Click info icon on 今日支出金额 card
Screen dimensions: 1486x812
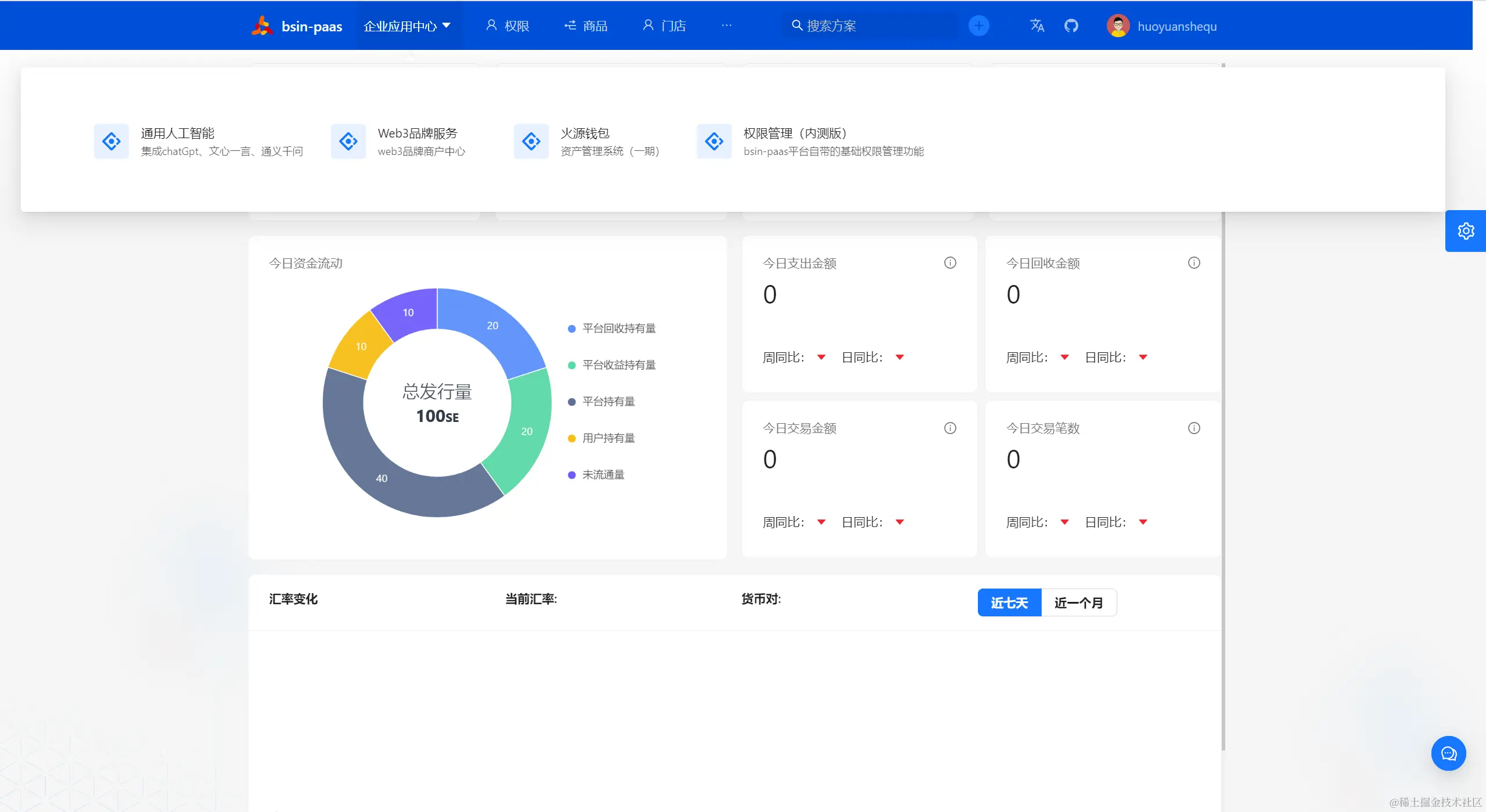[x=950, y=263]
